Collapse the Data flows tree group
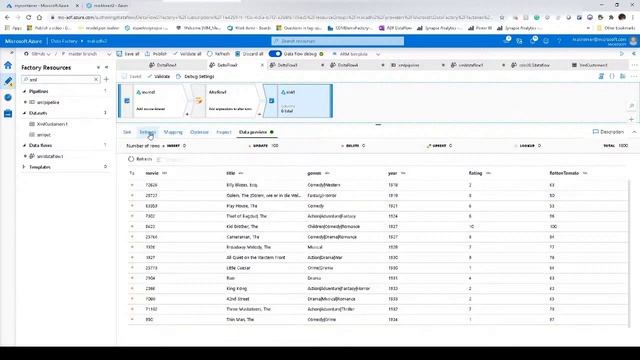 24,145
